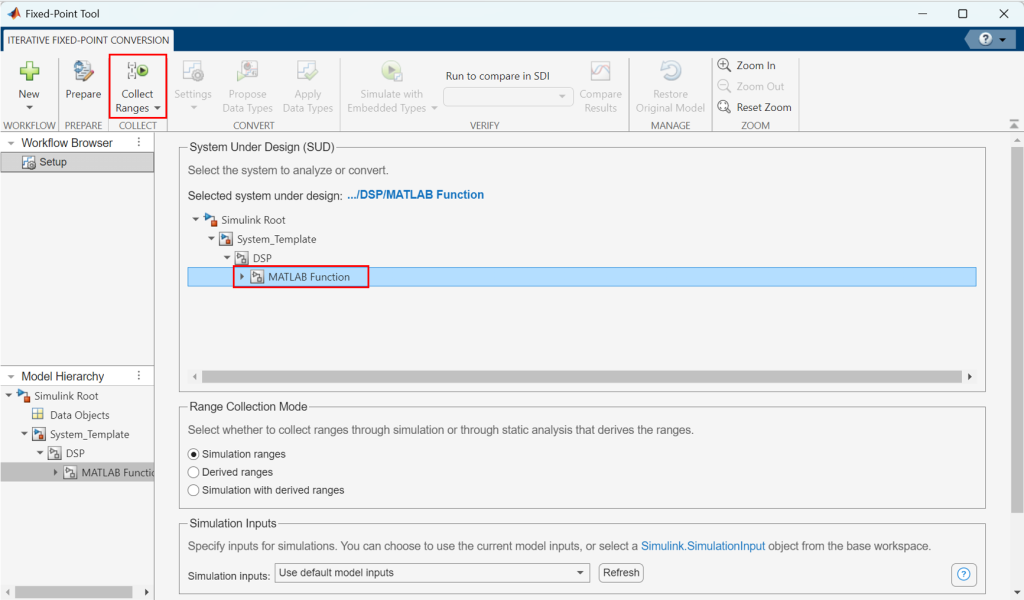This screenshot has width=1024, height=600.
Task: Open Workflow Browser three-dot options menu
Action: (138, 142)
